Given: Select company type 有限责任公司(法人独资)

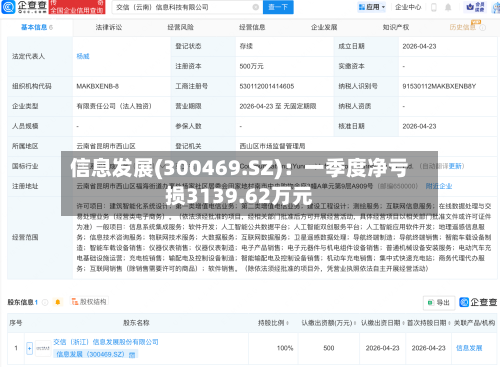Looking at the screenshot, I should coord(114,106).
